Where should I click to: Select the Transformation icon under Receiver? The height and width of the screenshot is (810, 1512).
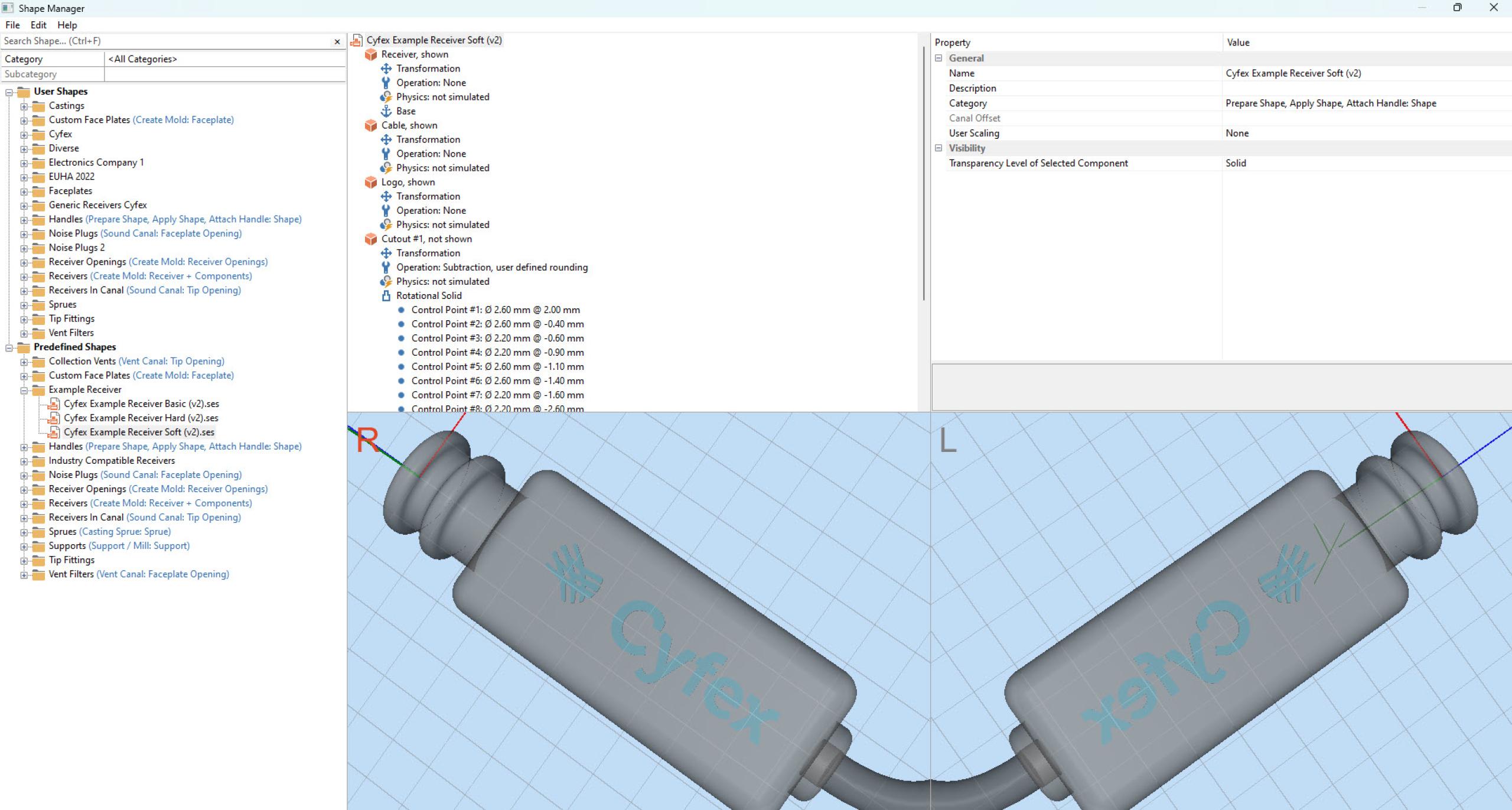pos(386,68)
